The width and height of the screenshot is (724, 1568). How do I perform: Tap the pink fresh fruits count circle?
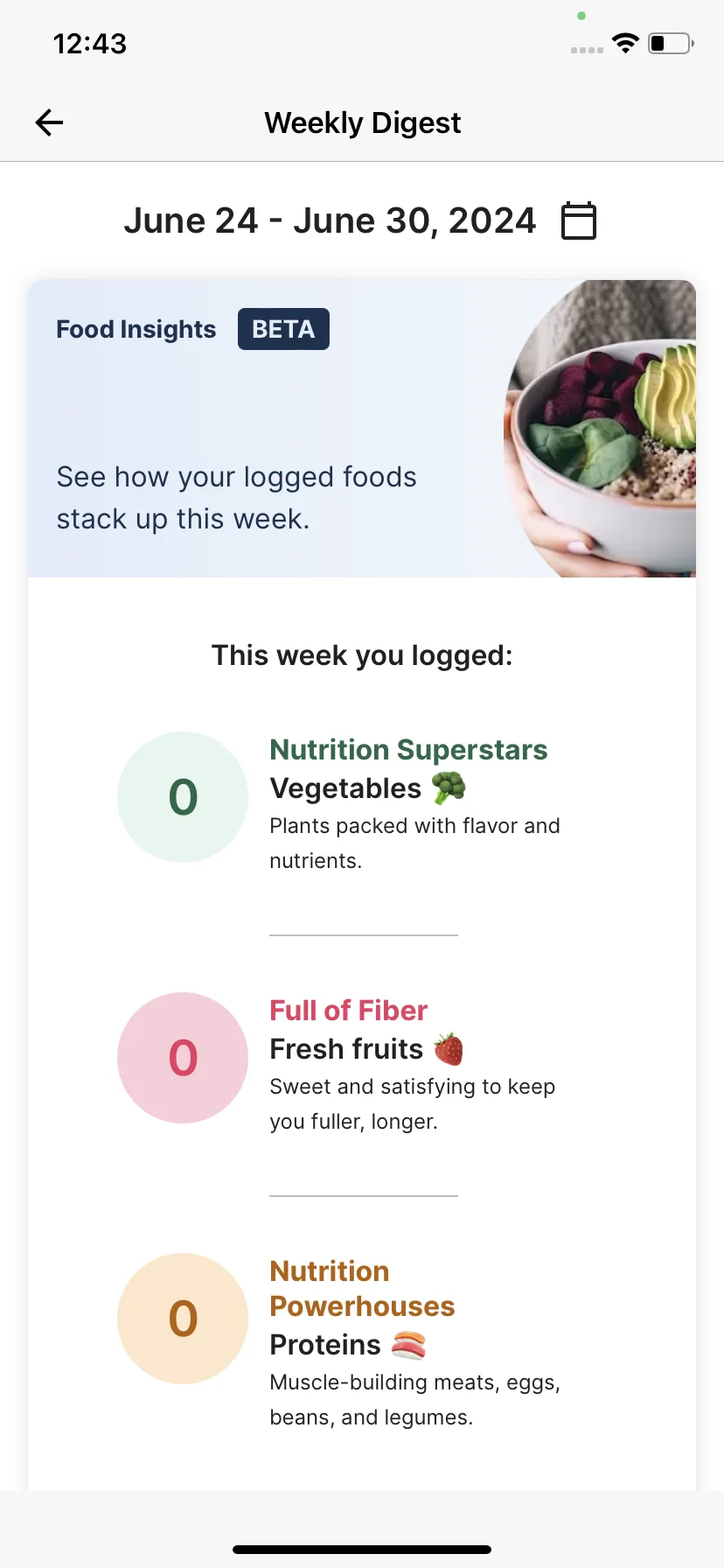point(183,1058)
